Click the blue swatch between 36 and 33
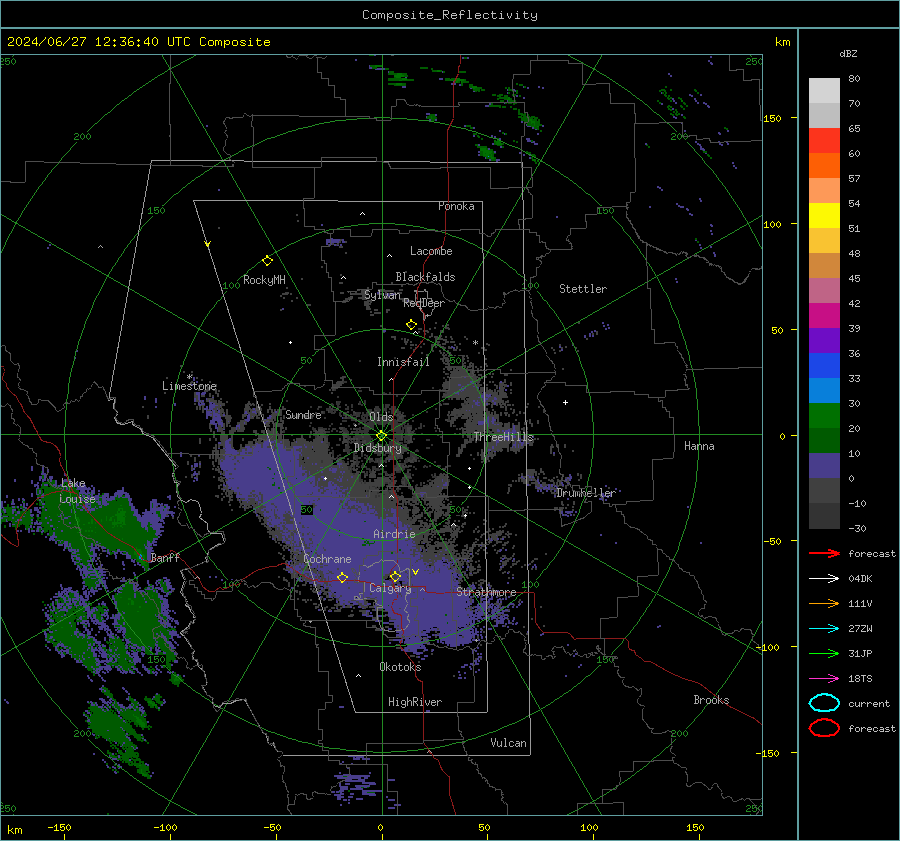Screen dimensions: 900x841 [x=824, y=366]
